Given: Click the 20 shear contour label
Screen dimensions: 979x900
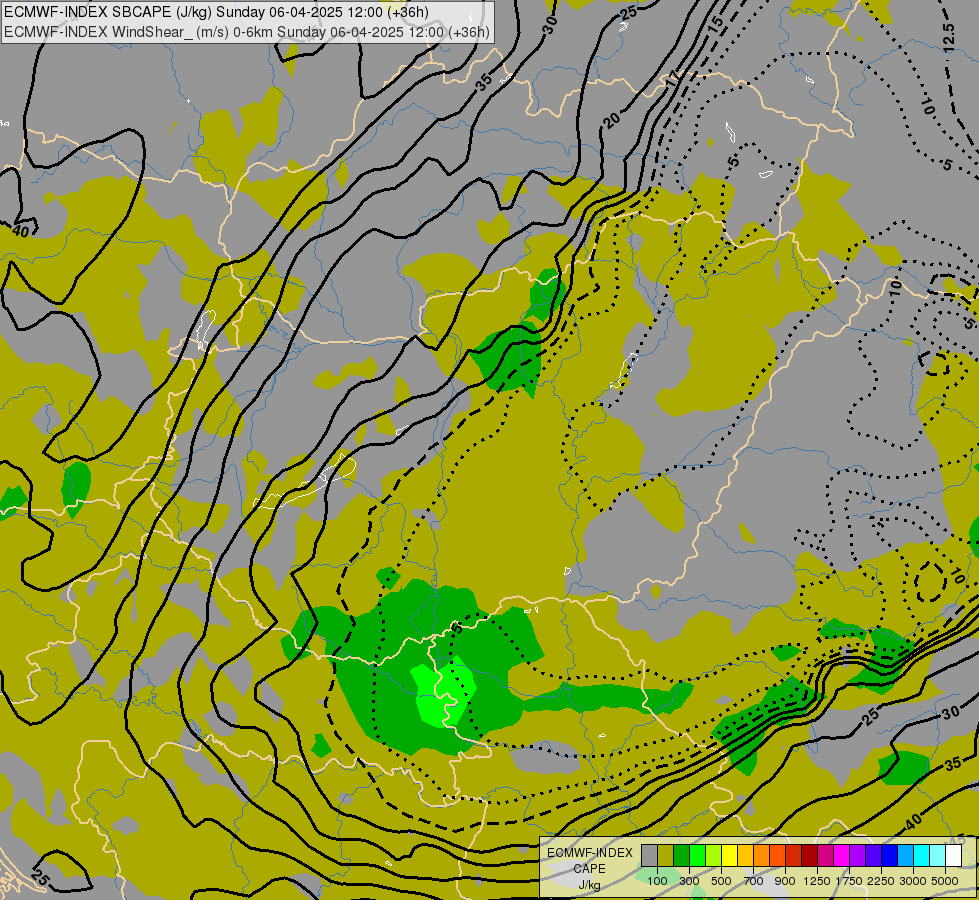Looking at the screenshot, I should click(x=611, y=119).
